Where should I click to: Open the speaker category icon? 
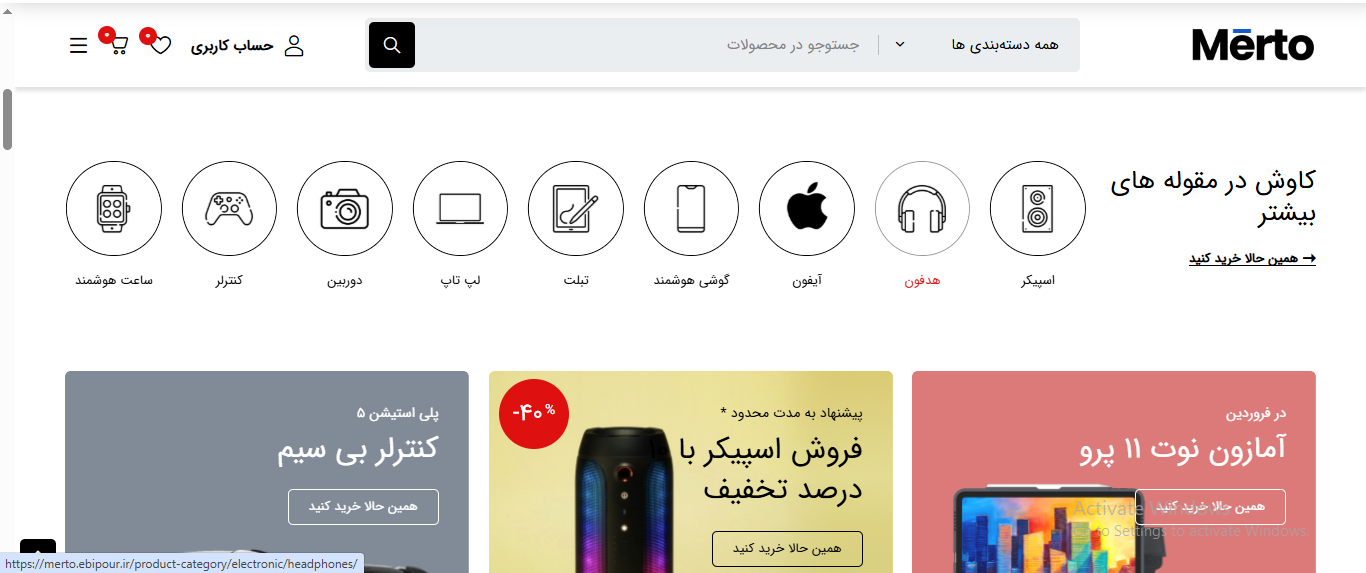(1037, 210)
